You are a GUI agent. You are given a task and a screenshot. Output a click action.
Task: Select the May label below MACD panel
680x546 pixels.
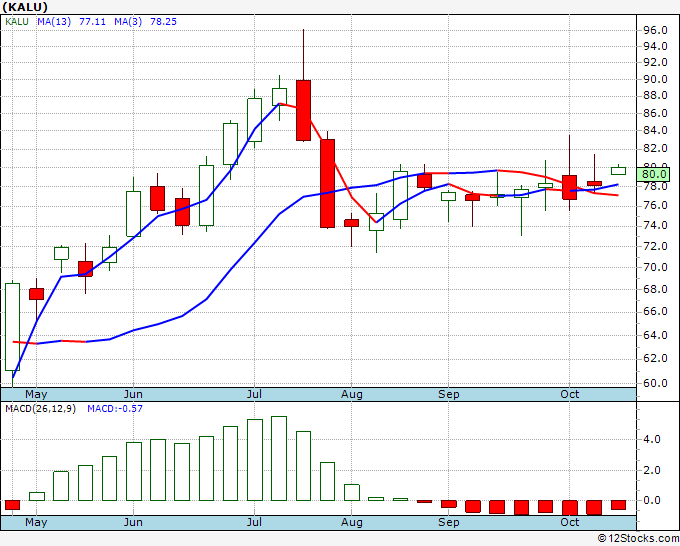(x=35, y=522)
